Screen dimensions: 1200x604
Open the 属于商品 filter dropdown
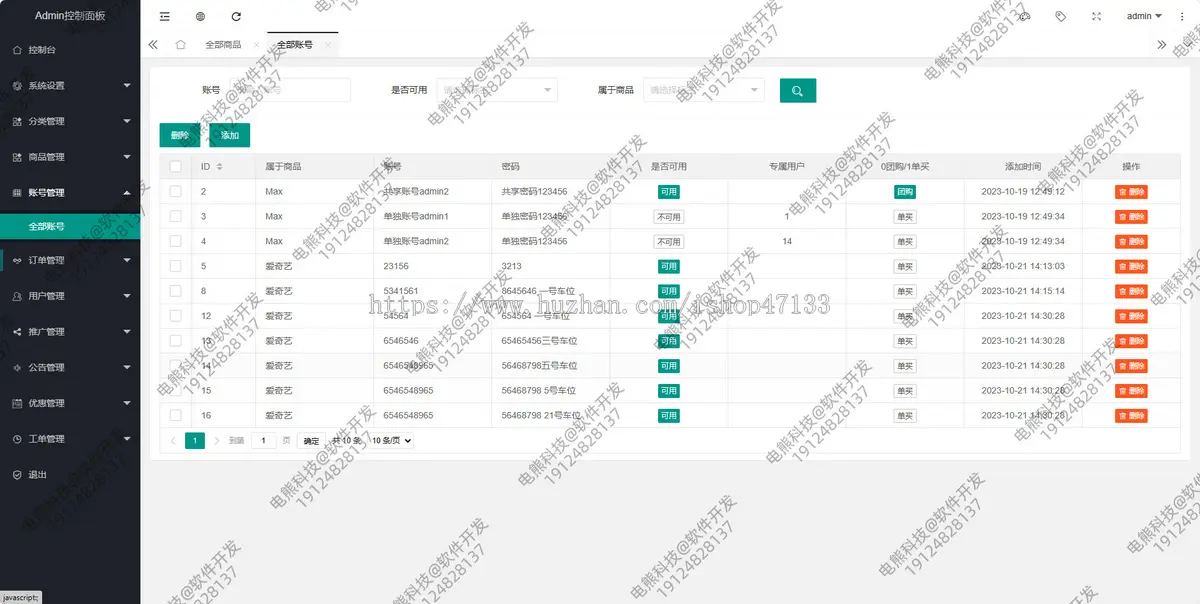(704, 90)
